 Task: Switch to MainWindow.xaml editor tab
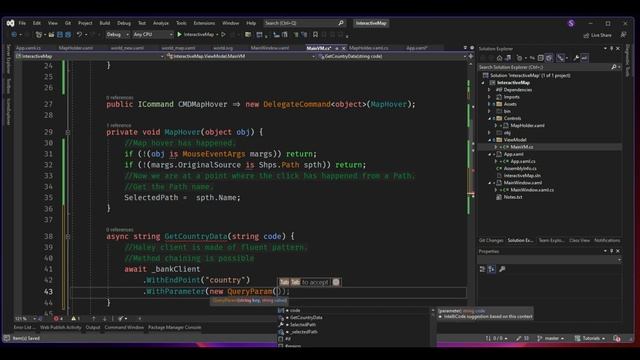[x=270, y=48]
